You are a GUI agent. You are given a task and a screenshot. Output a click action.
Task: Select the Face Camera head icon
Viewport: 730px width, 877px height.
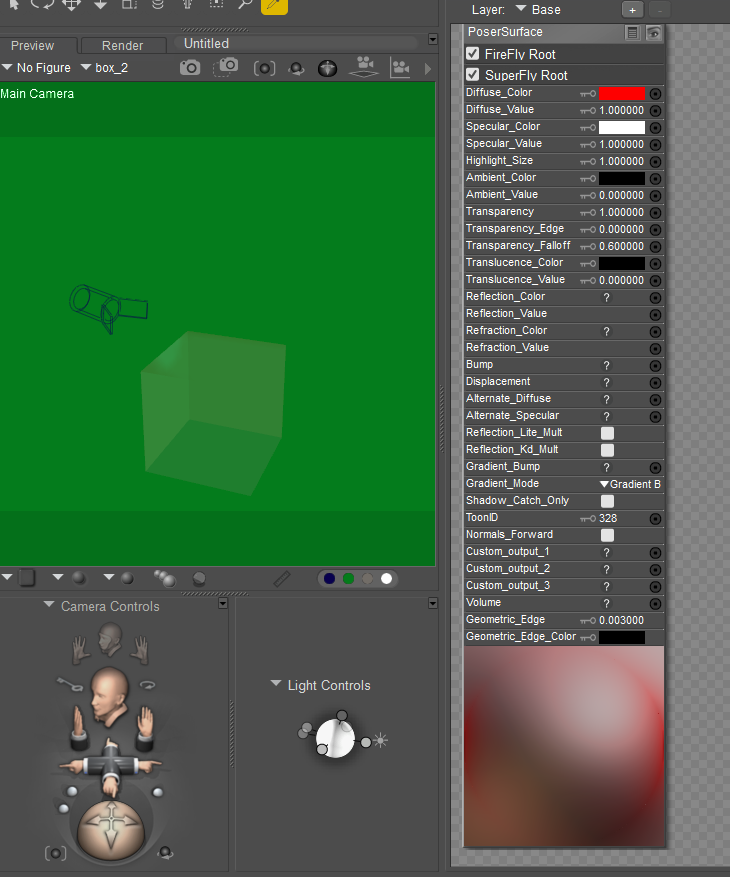point(110,640)
